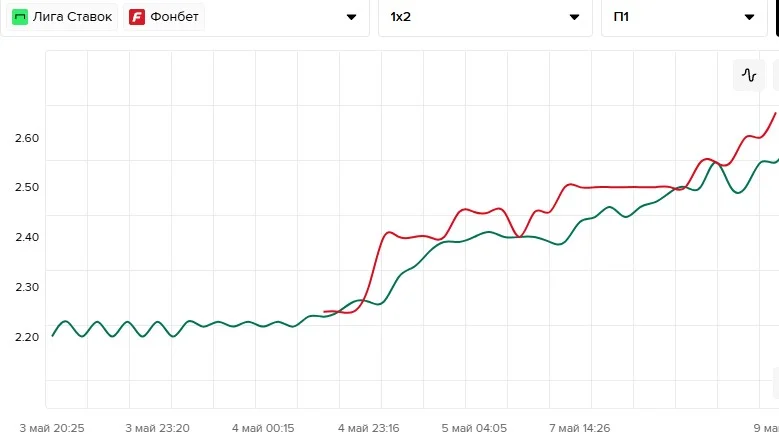Click the 2.60 value axis label
Image resolution: width=779 pixels, height=441 pixels.
pos(27,138)
